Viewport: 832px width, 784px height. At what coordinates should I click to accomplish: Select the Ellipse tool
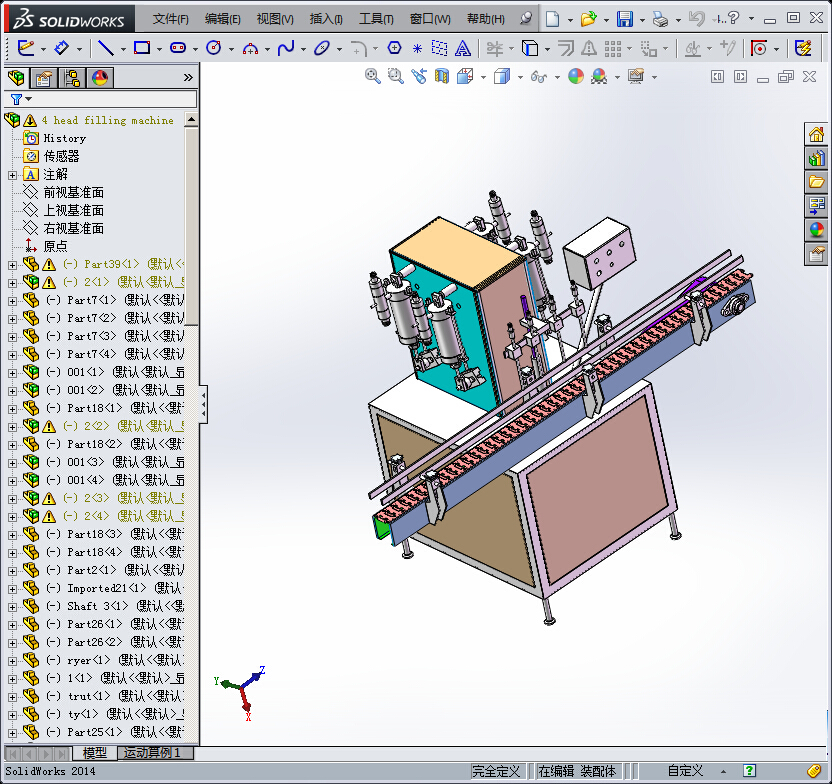322,48
